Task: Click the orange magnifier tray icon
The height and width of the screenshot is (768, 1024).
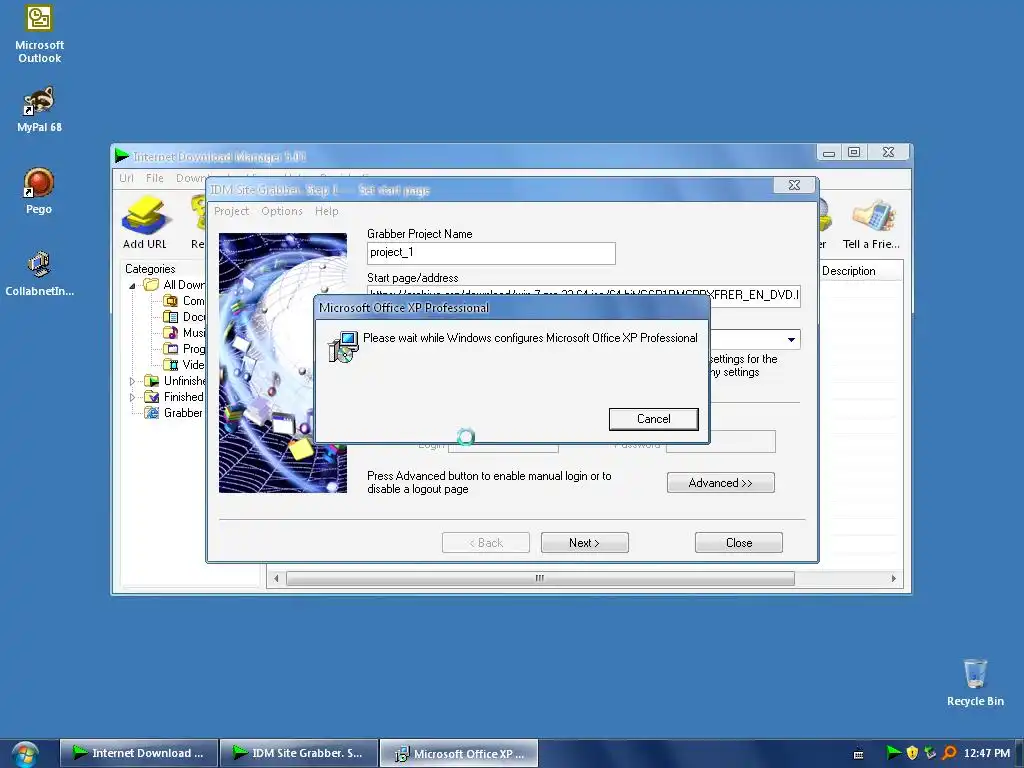Action: pos(950,753)
